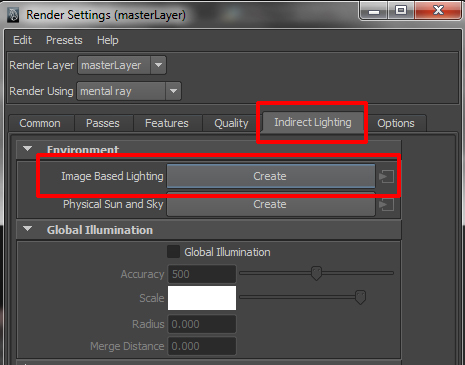
Task: Switch to the Quality tab
Action: click(231, 123)
